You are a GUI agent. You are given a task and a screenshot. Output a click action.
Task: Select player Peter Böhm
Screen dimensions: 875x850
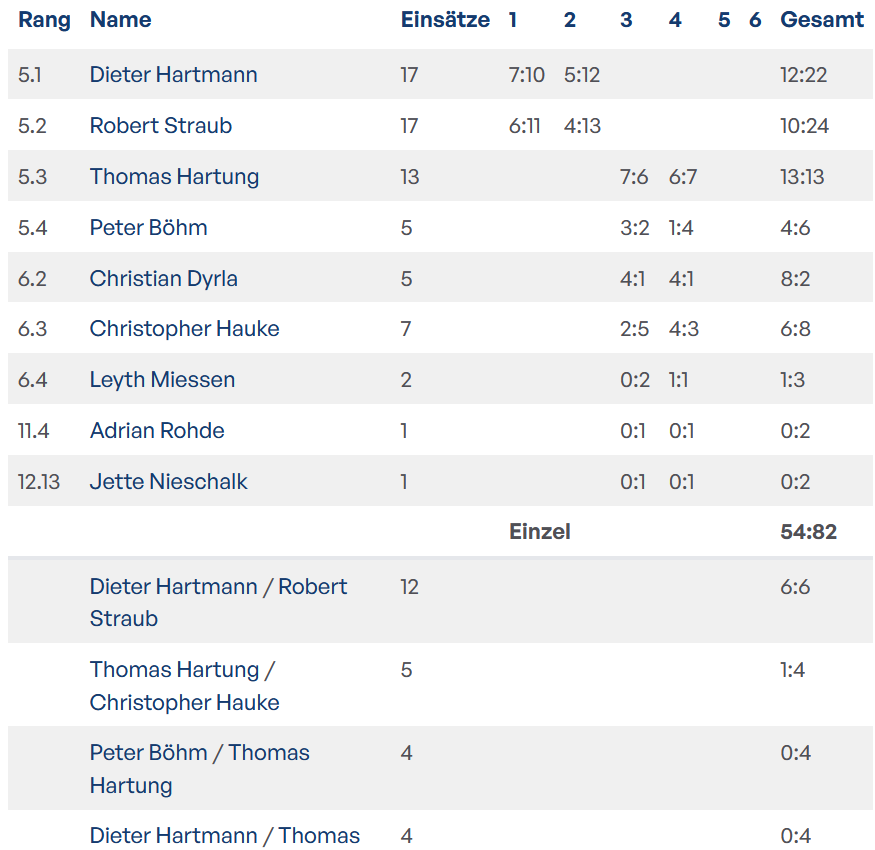pyautogui.click(x=148, y=228)
